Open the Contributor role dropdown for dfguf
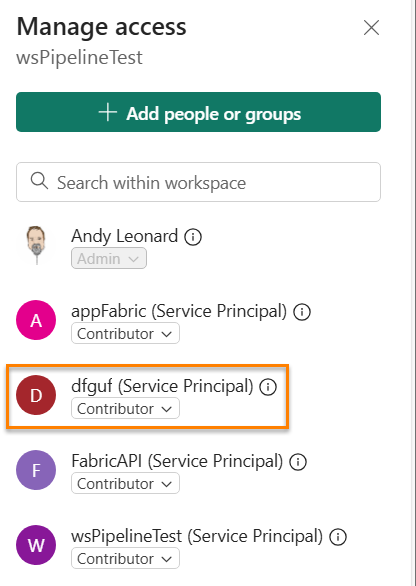416x586 pixels. coord(125,408)
